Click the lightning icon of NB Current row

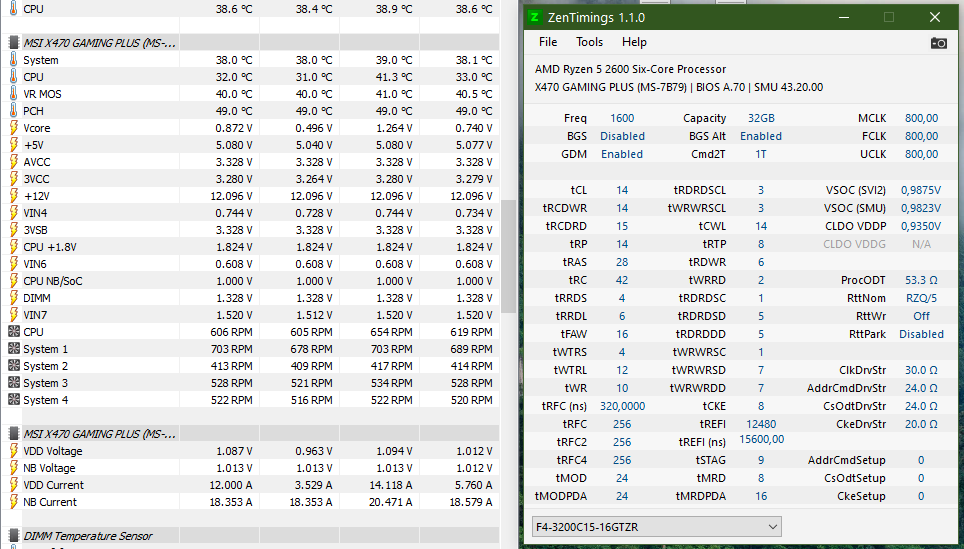pos(14,502)
